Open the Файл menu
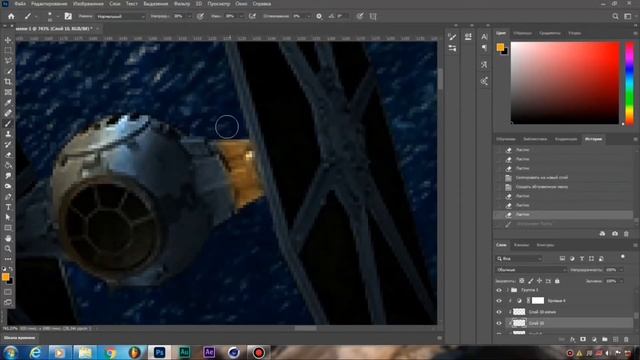The image size is (640, 360). (20, 4)
